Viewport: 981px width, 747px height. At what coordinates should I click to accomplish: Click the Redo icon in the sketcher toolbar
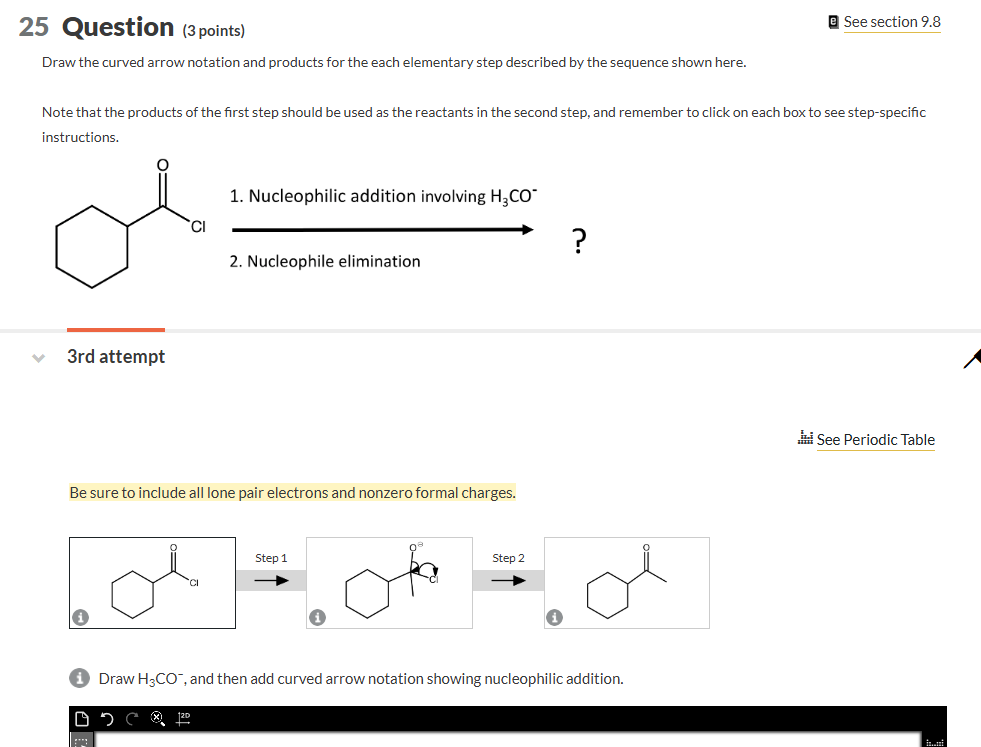[x=131, y=716]
